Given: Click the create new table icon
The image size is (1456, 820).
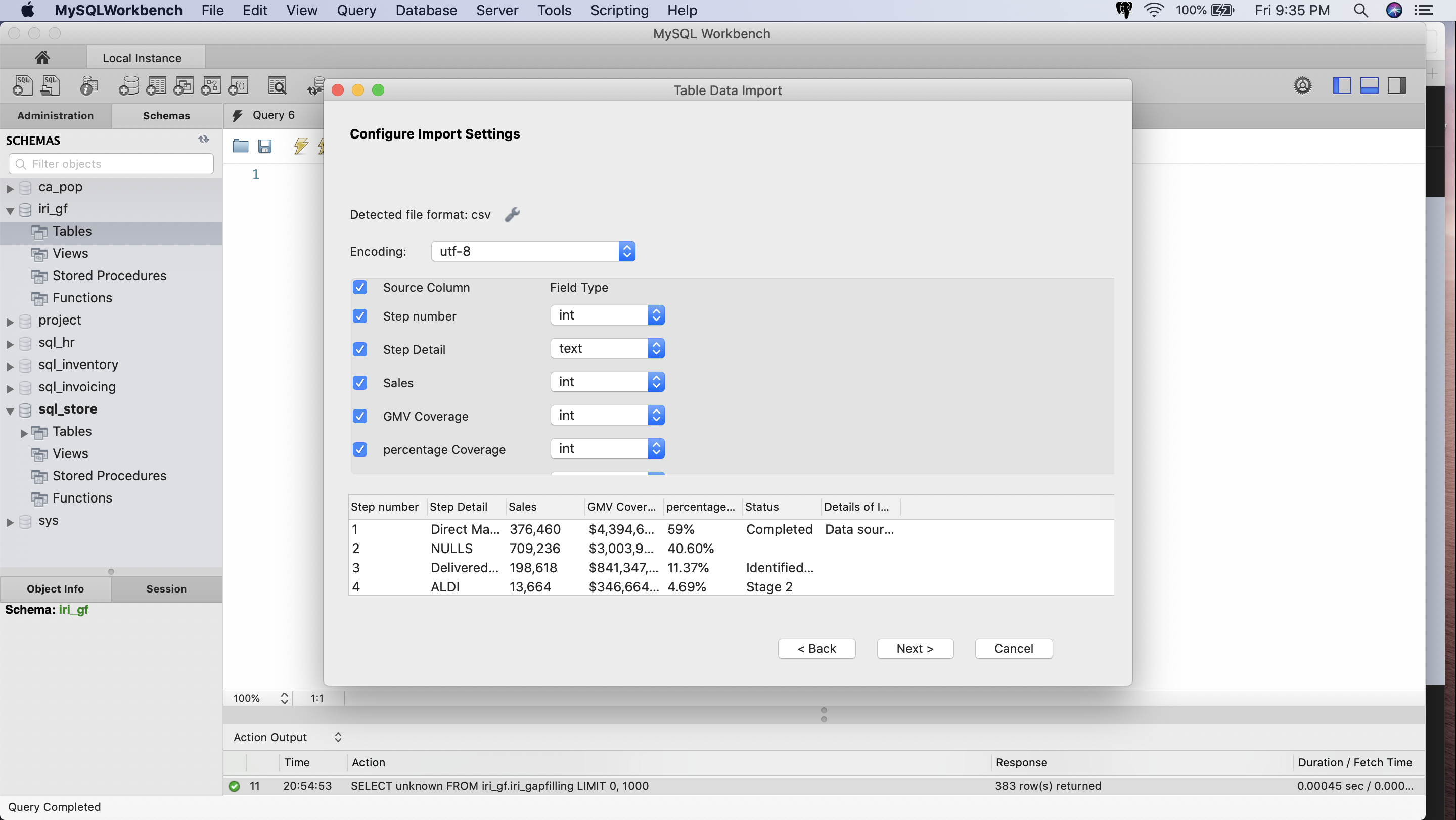Looking at the screenshot, I should 157,86.
